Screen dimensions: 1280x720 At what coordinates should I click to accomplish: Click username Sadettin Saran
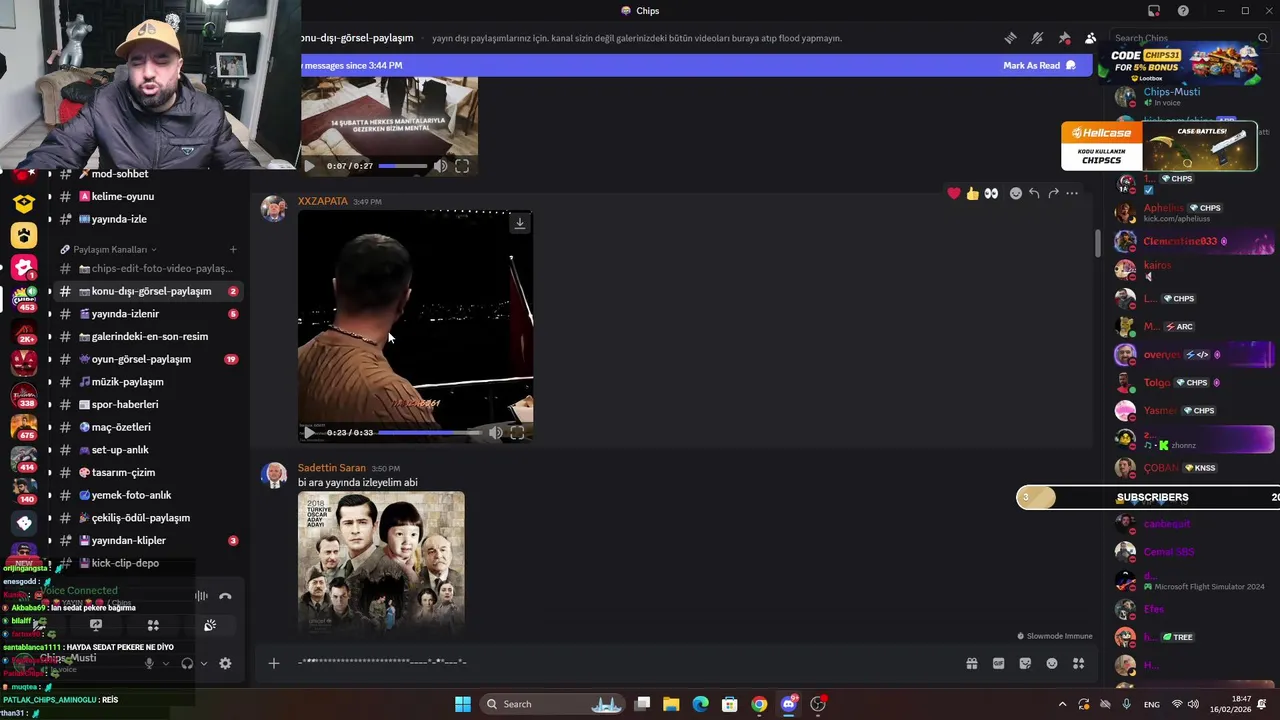(x=331, y=468)
